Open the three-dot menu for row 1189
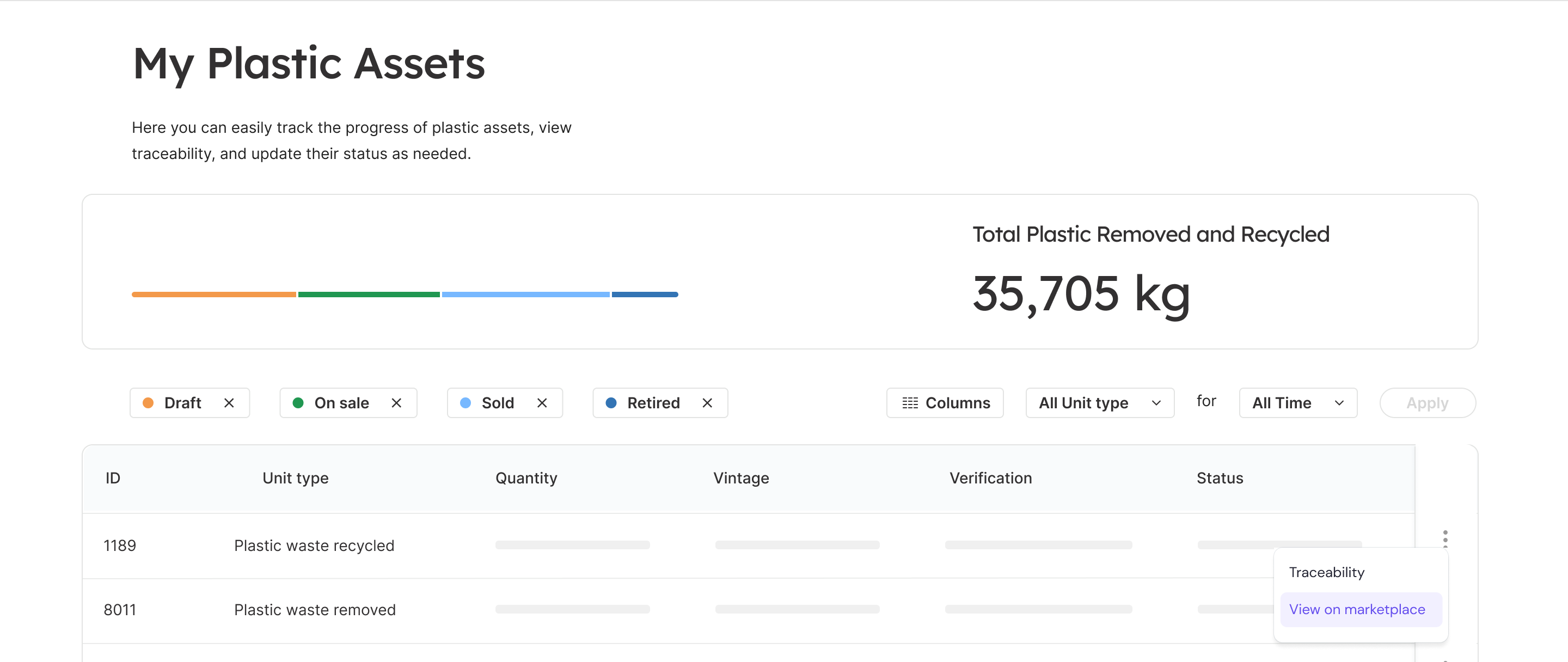Viewport: 1568px width, 662px height. pos(1445,538)
